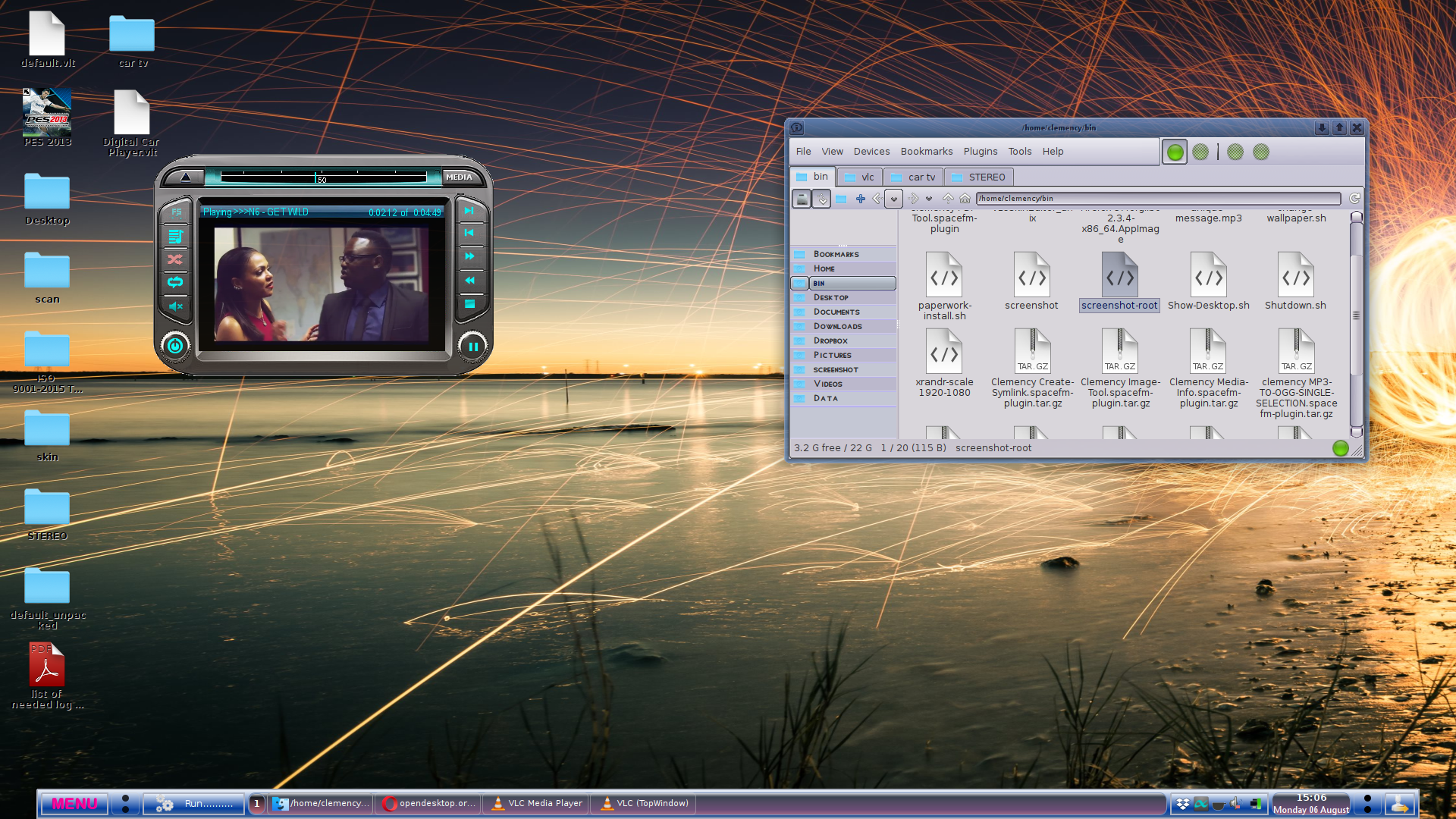The image size is (1456, 819).
Task: Switch to VLC Media Player taskbar entry
Action: pos(537,804)
